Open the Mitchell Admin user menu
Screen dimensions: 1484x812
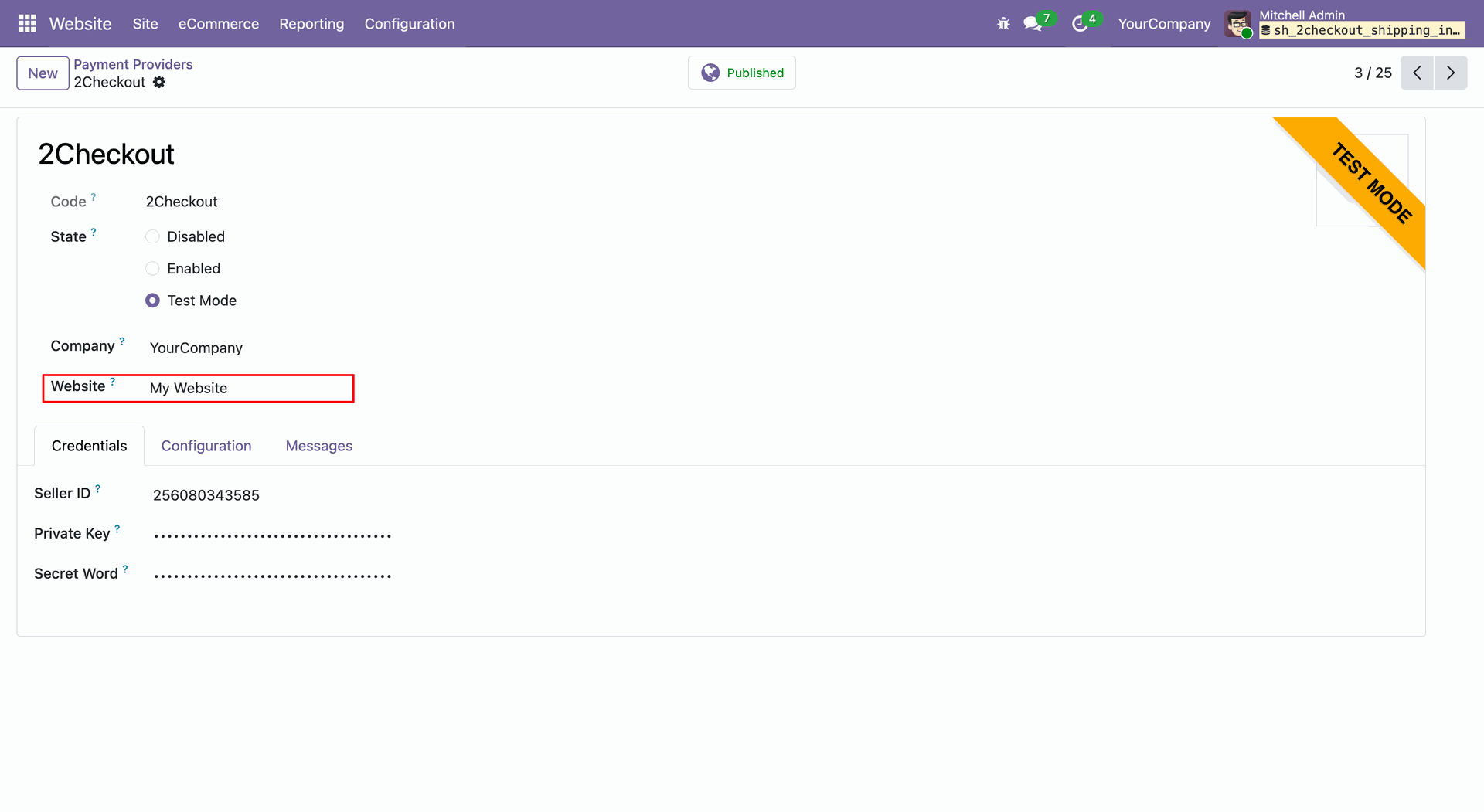[x=1345, y=23]
